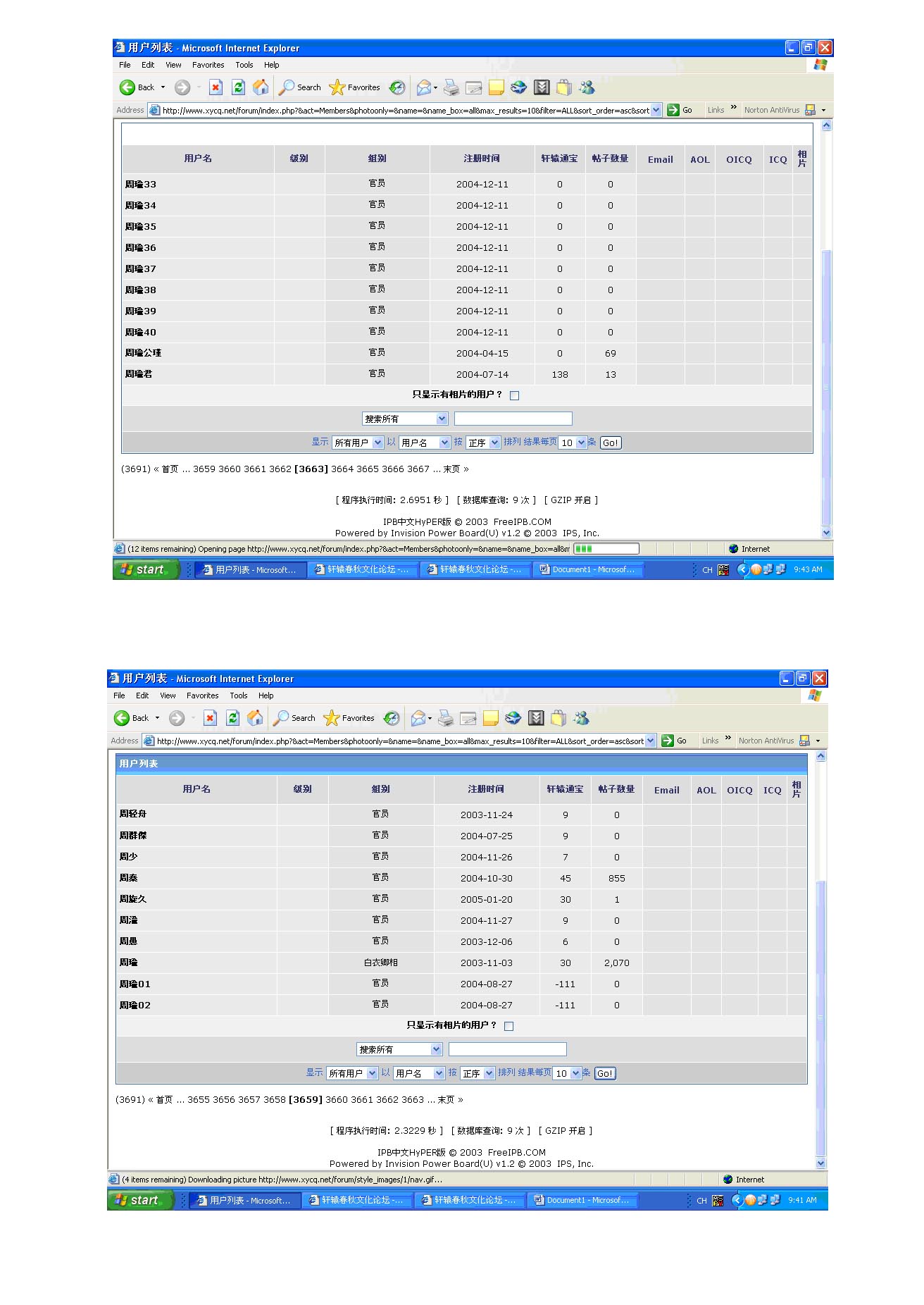
Task: Click the Home icon in upper browser toolbar
Action: 261,87
